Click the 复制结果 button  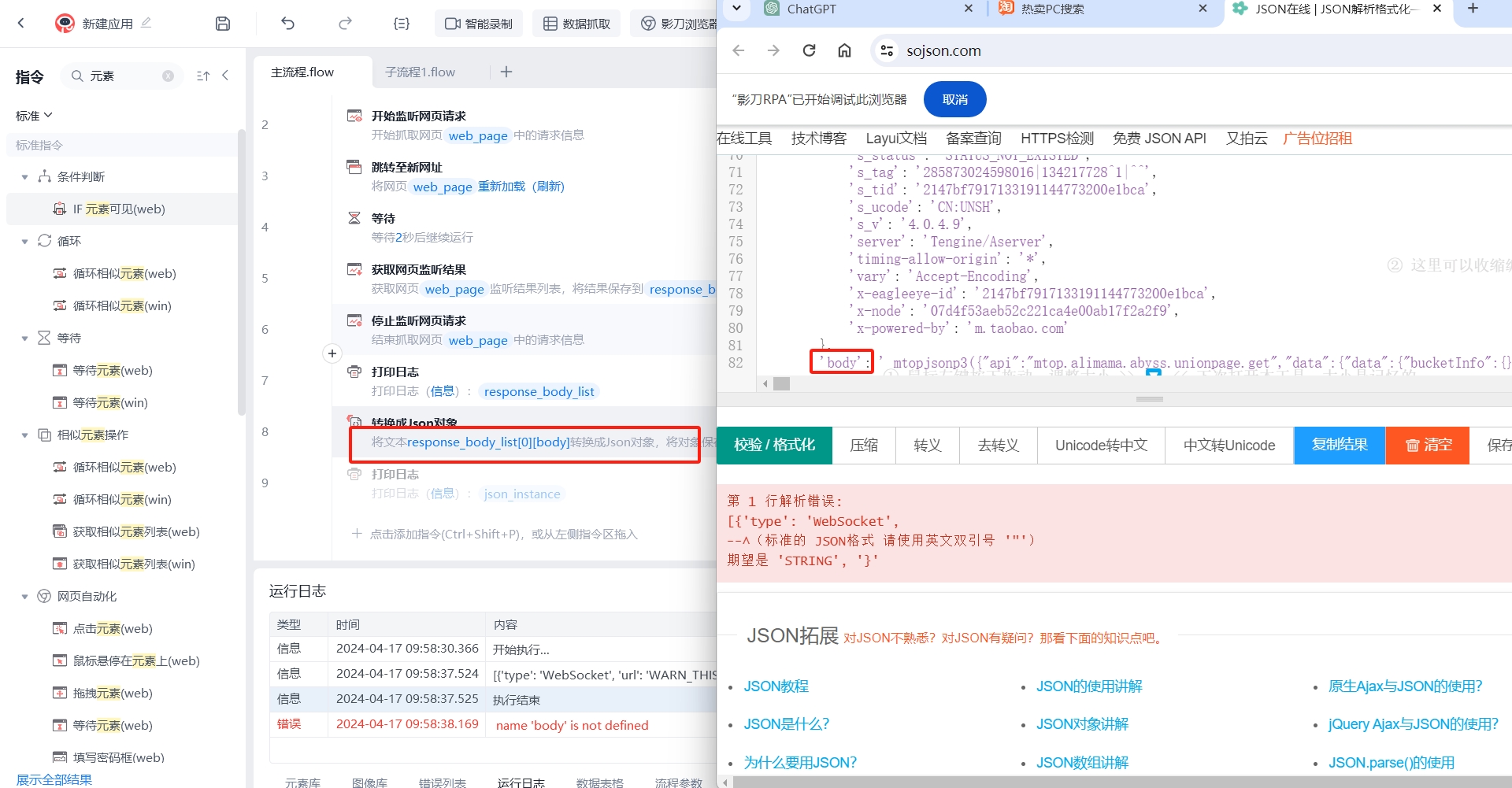pos(1339,445)
